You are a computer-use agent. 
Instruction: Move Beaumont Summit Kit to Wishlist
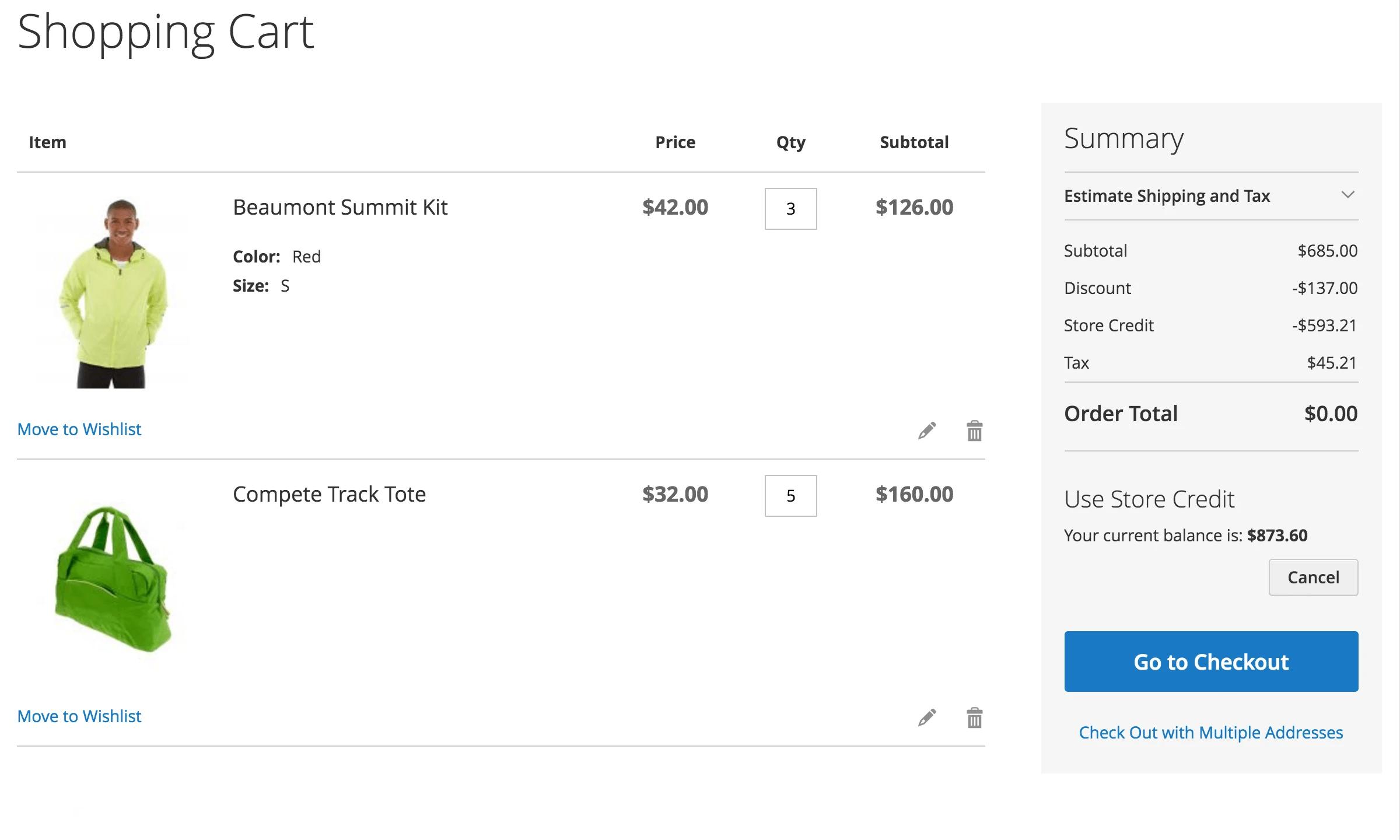pos(79,429)
